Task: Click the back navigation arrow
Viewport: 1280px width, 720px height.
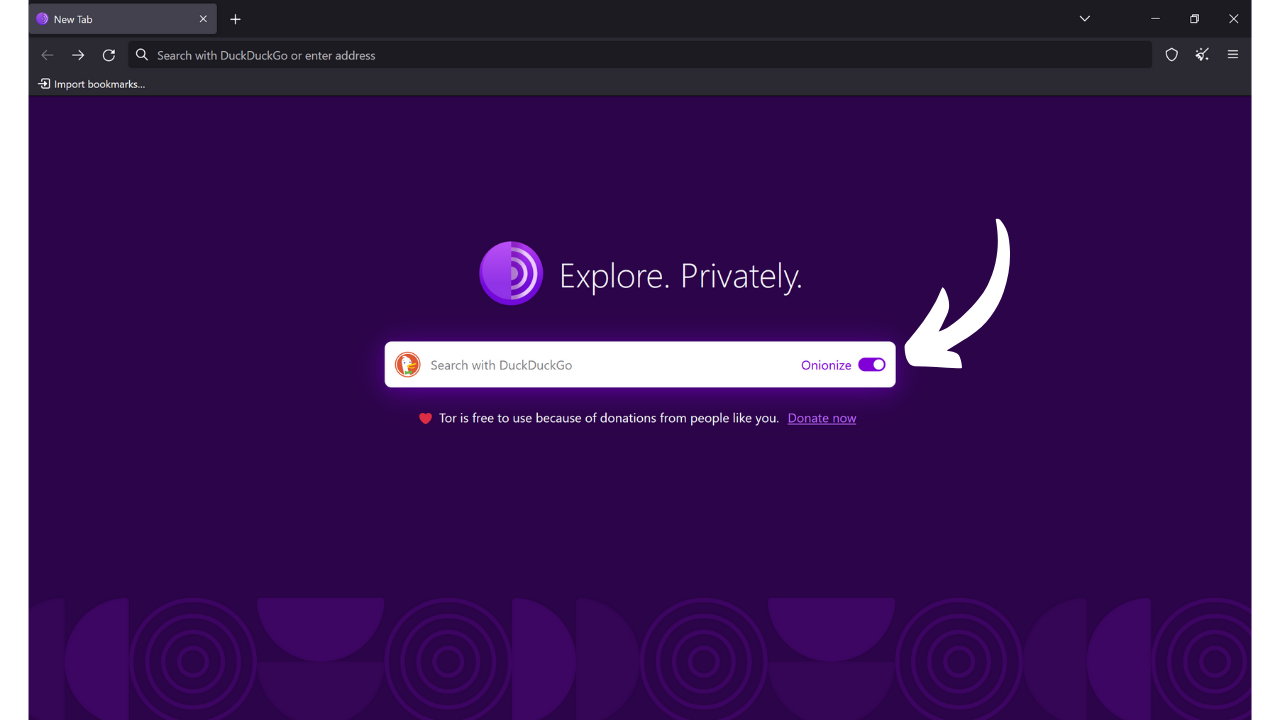Action: click(x=47, y=55)
